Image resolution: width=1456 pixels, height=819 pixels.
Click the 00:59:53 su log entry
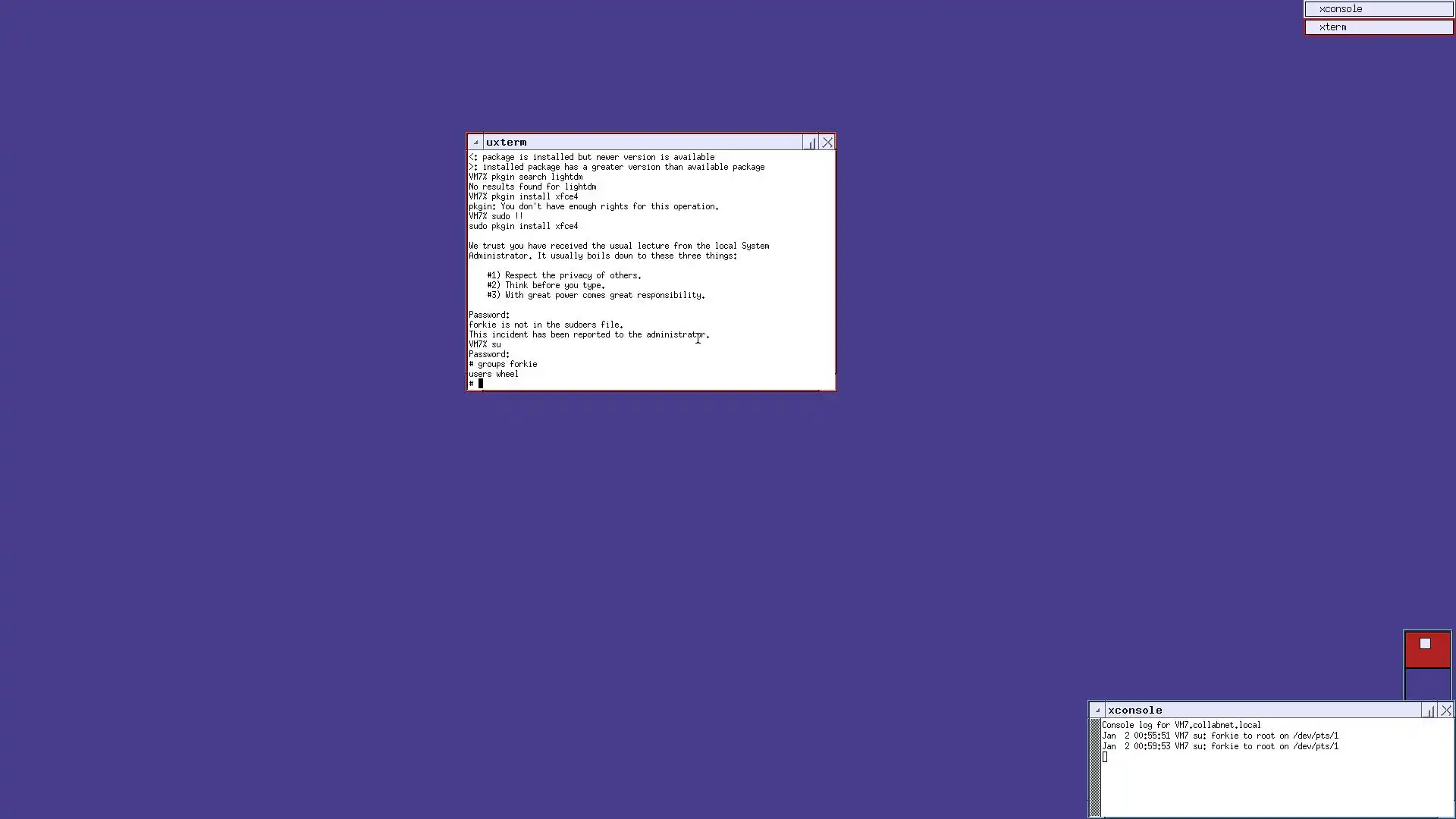click(x=1220, y=746)
